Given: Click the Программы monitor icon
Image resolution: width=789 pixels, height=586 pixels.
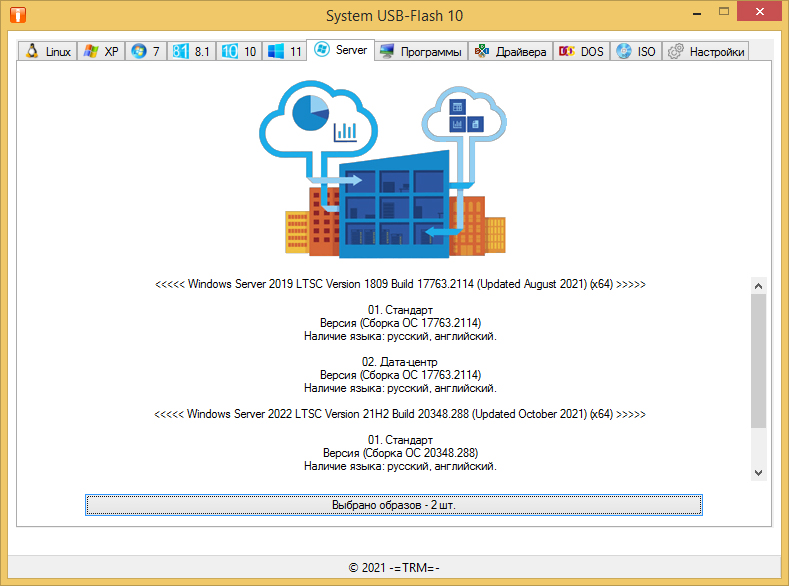Looking at the screenshot, I should [387, 51].
